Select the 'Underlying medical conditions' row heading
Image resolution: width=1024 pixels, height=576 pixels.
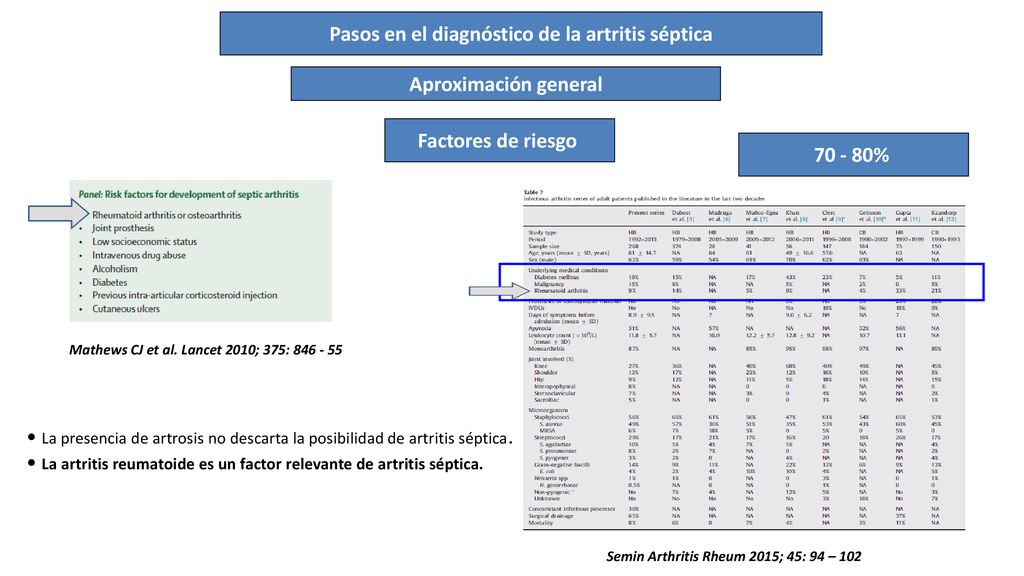568,270
